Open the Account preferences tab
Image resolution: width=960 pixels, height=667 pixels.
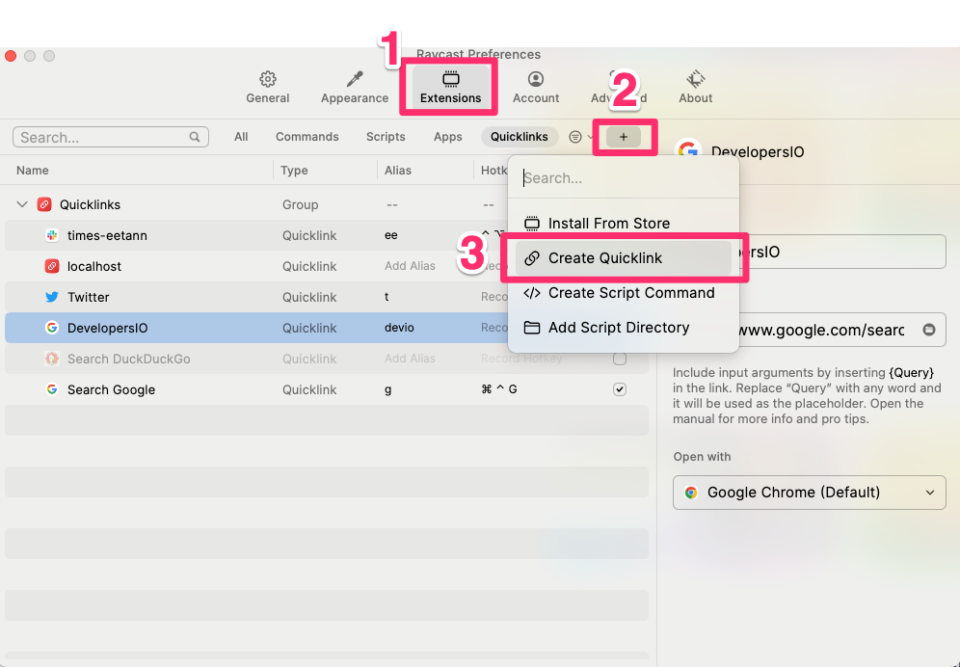[x=536, y=88]
